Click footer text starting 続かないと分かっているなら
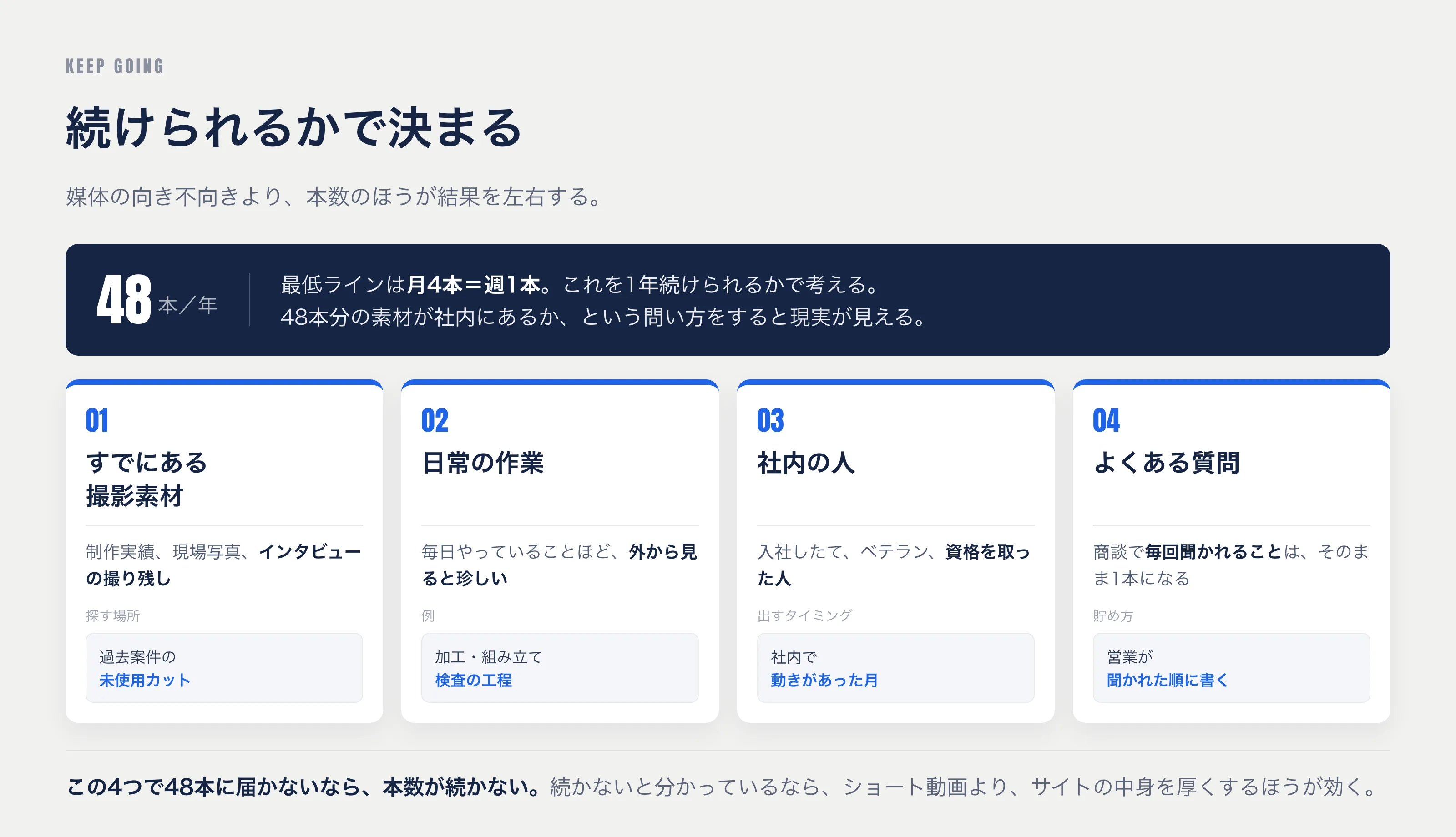Viewport: 1456px width, 837px height. [x=963, y=787]
